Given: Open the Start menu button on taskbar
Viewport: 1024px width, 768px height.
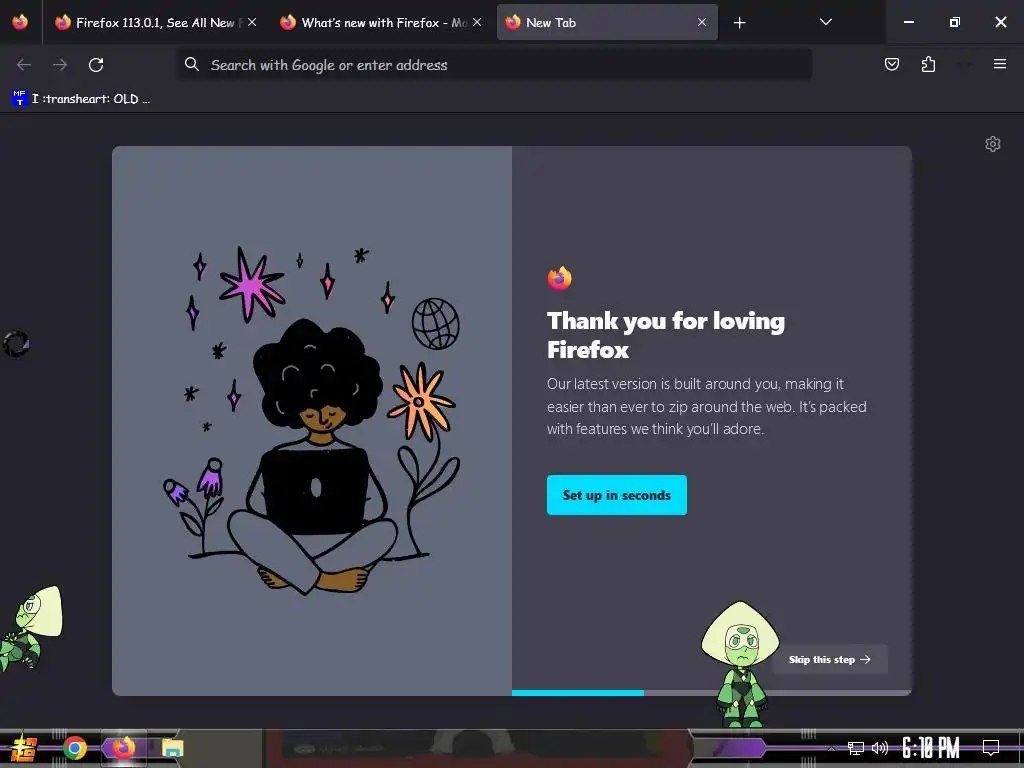Looking at the screenshot, I should (x=24, y=748).
